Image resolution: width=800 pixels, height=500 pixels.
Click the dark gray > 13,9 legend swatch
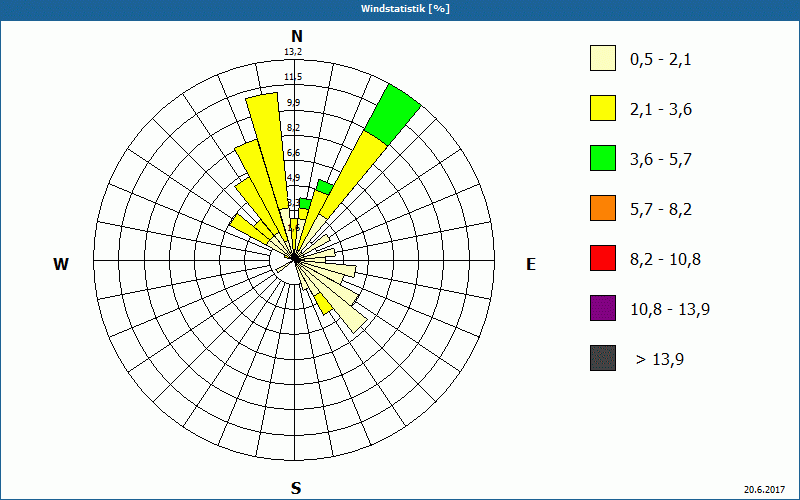[603, 358]
